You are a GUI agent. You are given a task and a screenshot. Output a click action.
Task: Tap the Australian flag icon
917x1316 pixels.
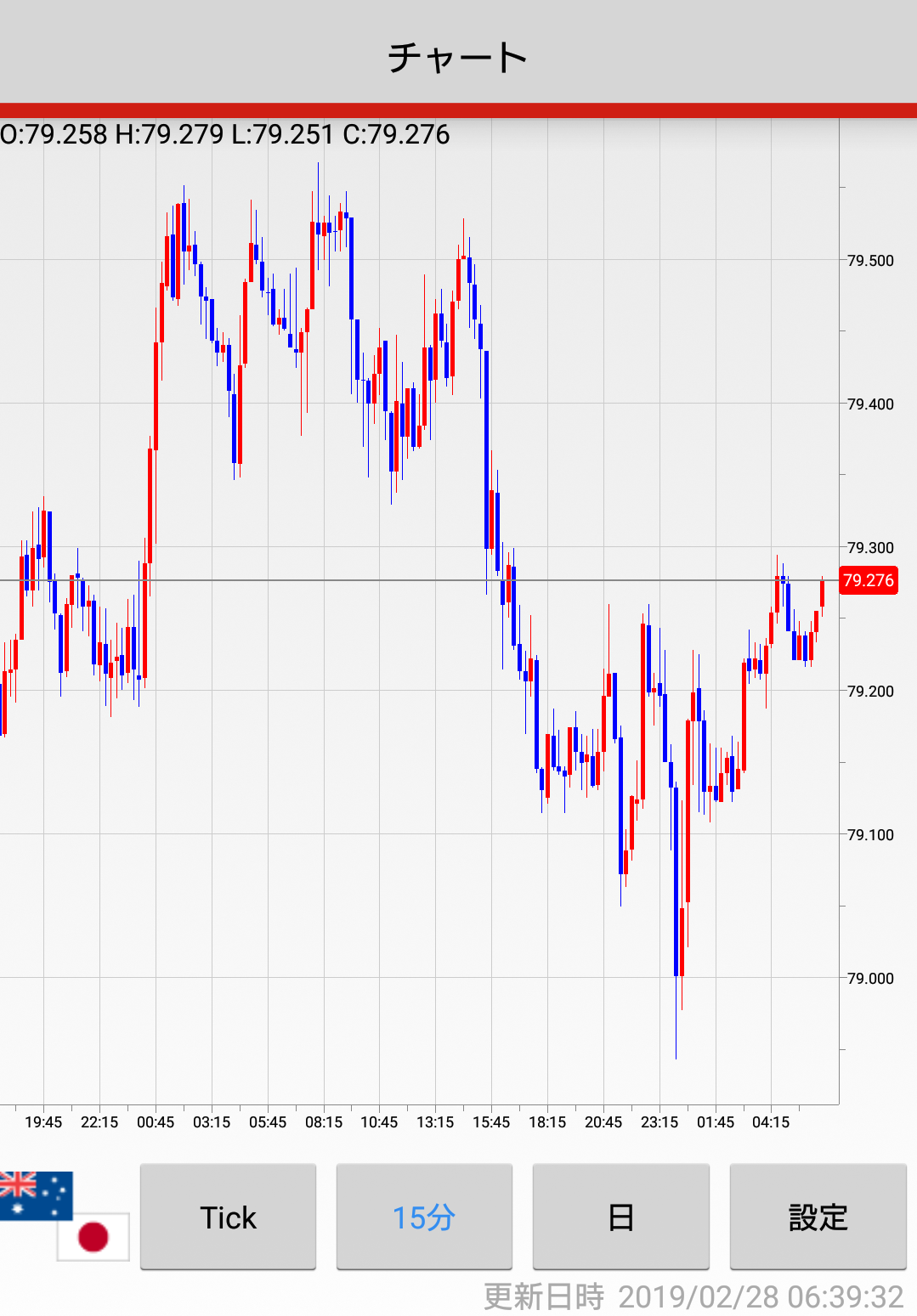pyautogui.click(x=36, y=1195)
